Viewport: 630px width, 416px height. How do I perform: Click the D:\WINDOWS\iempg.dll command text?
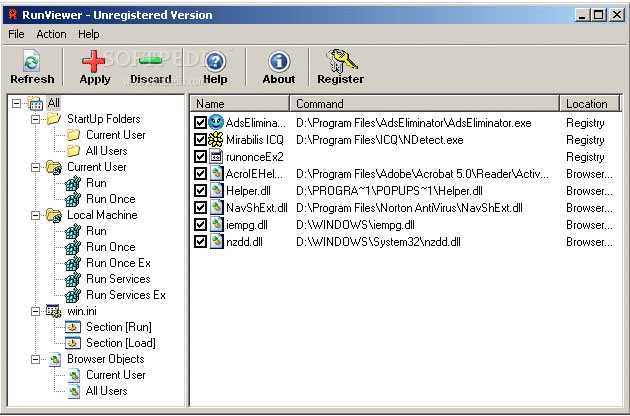pyautogui.click(x=355, y=225)
